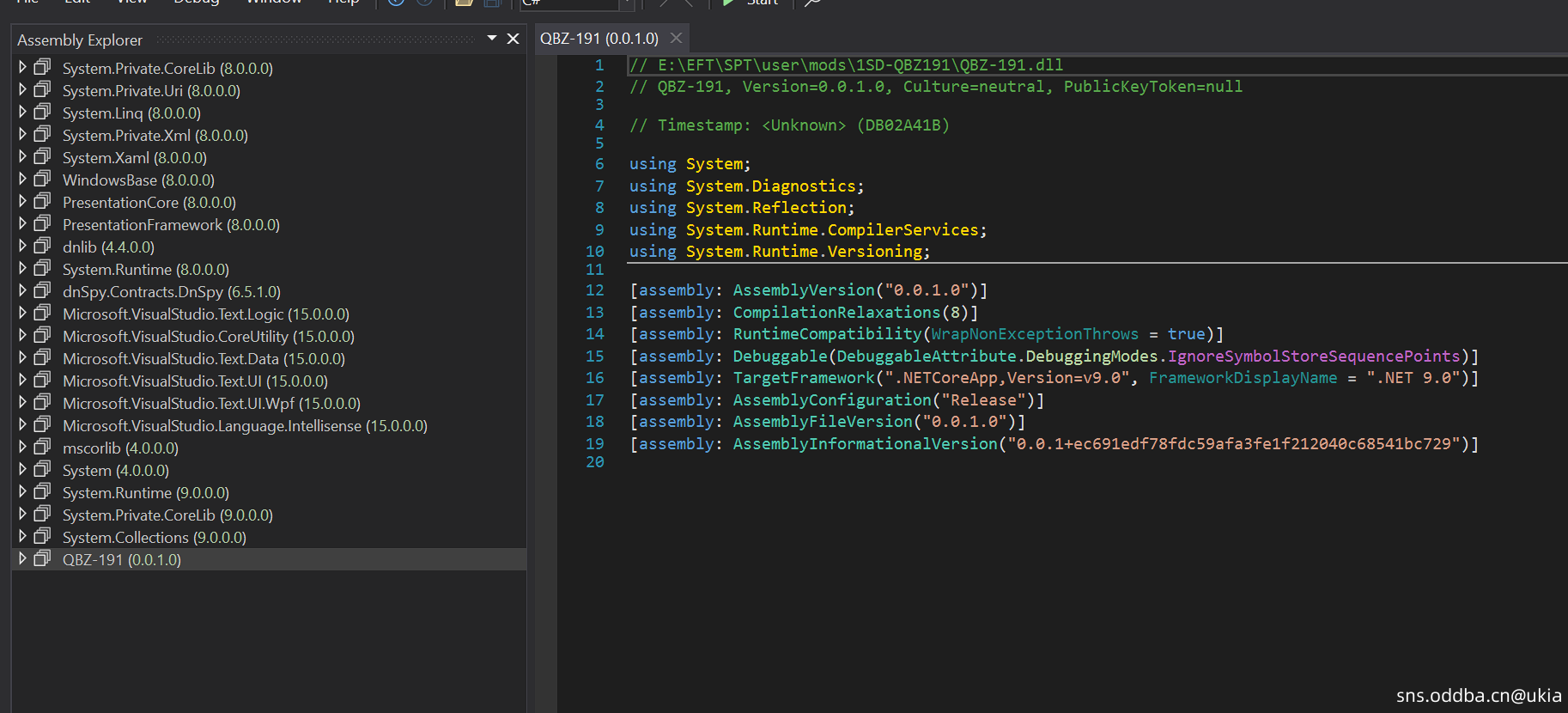This screenshot has width=1568, height=713.
Task: Click the QBZ-191 assembly icon in tree
Action: [42, 559]
